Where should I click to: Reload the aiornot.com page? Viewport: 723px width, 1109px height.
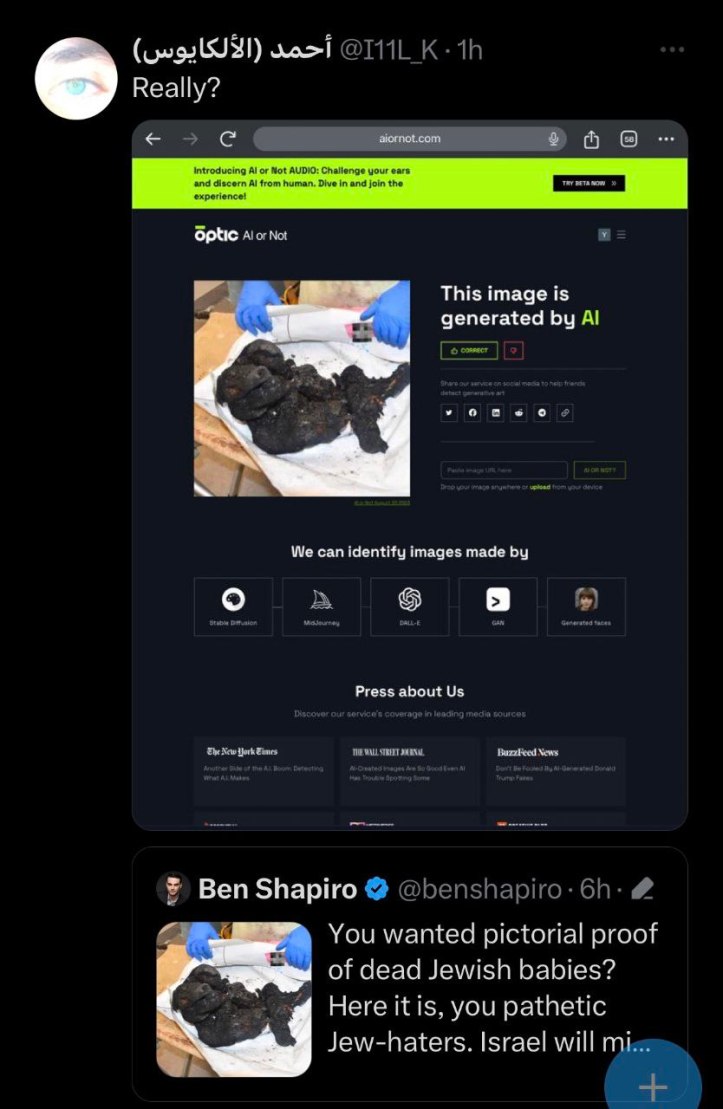point(227,139)
